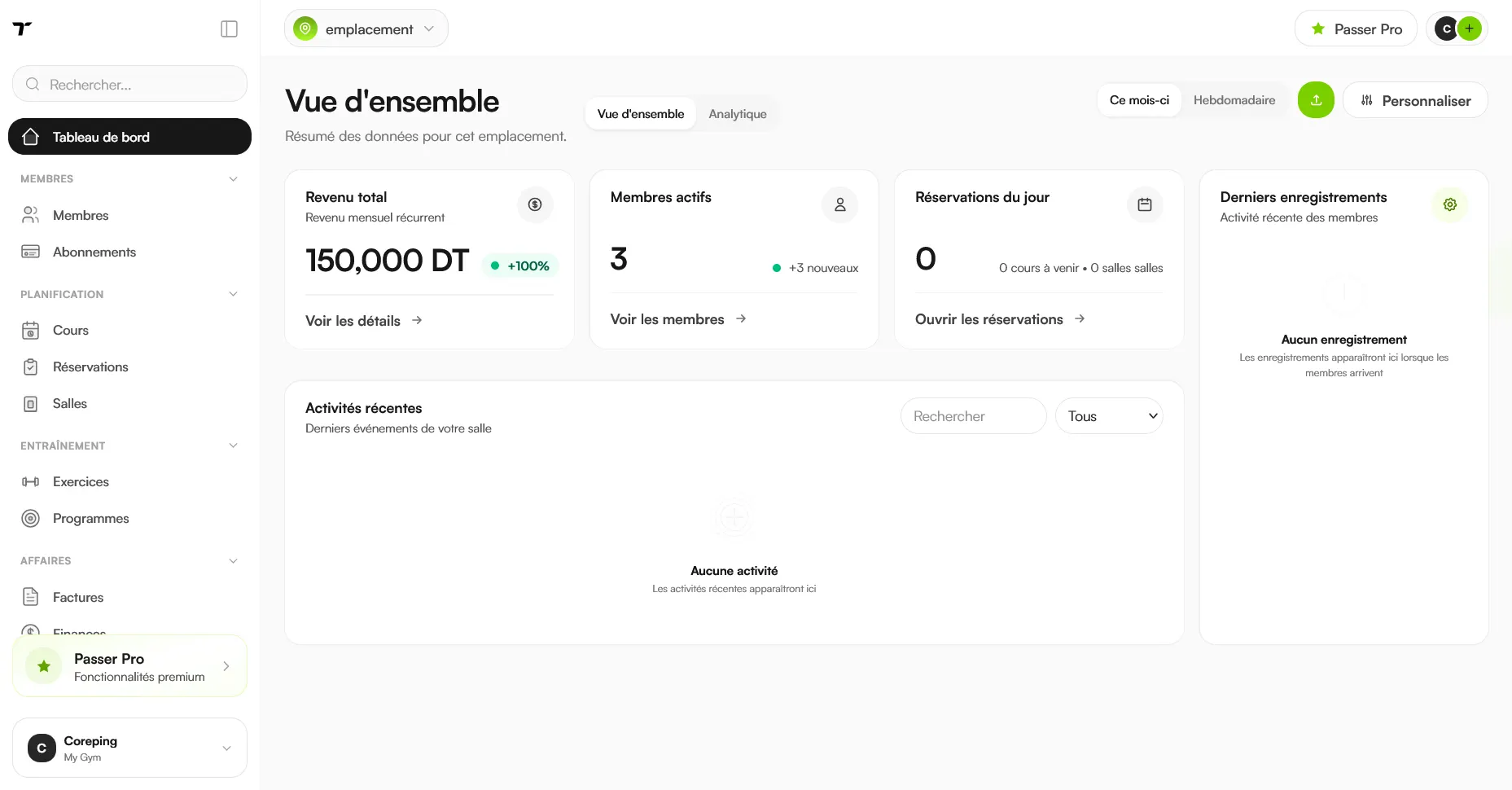
Task: Switch to the Analytique tab
Action: pyautogui.click(x=738, y=114)
